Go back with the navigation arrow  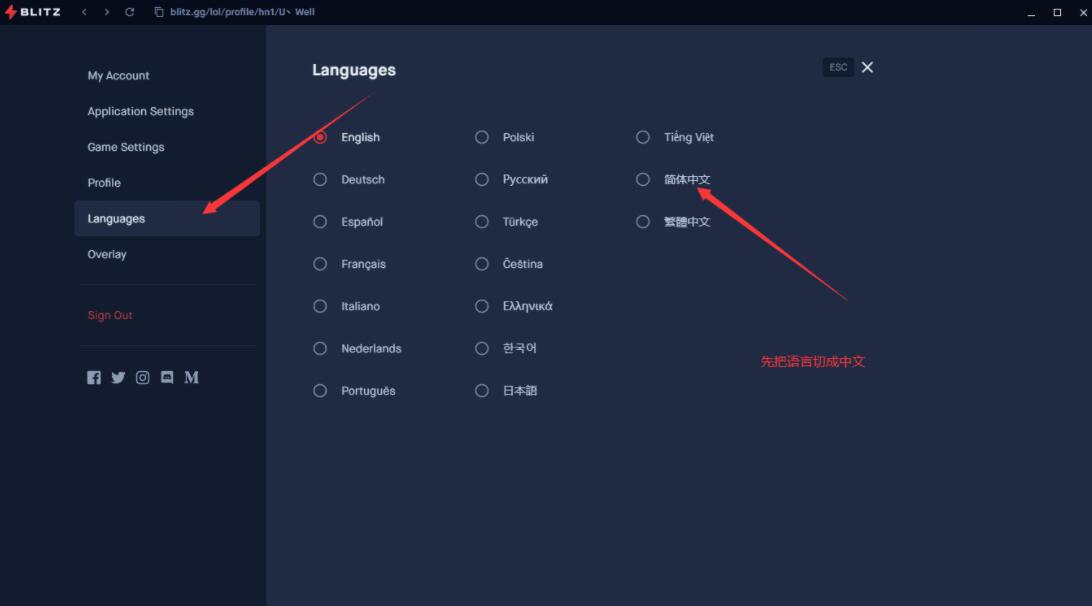84,12
